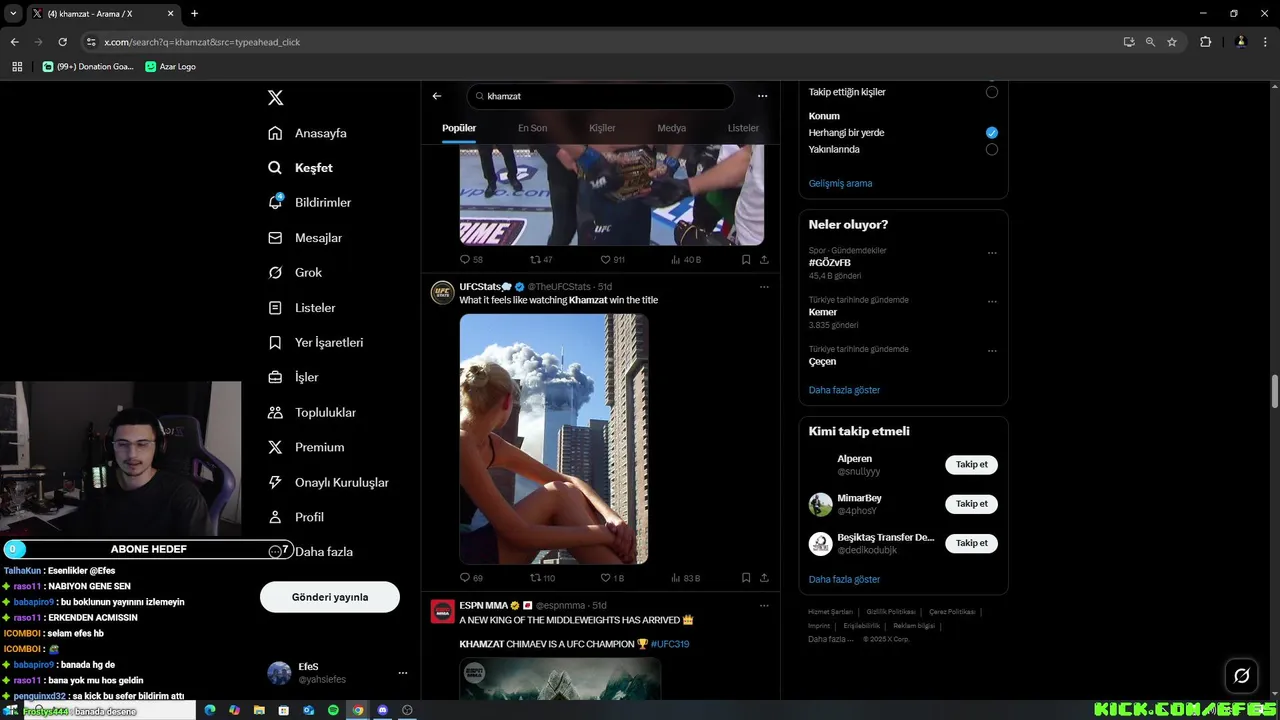
Task: Click the back arrow beside search box
Action: pos(437,96)
